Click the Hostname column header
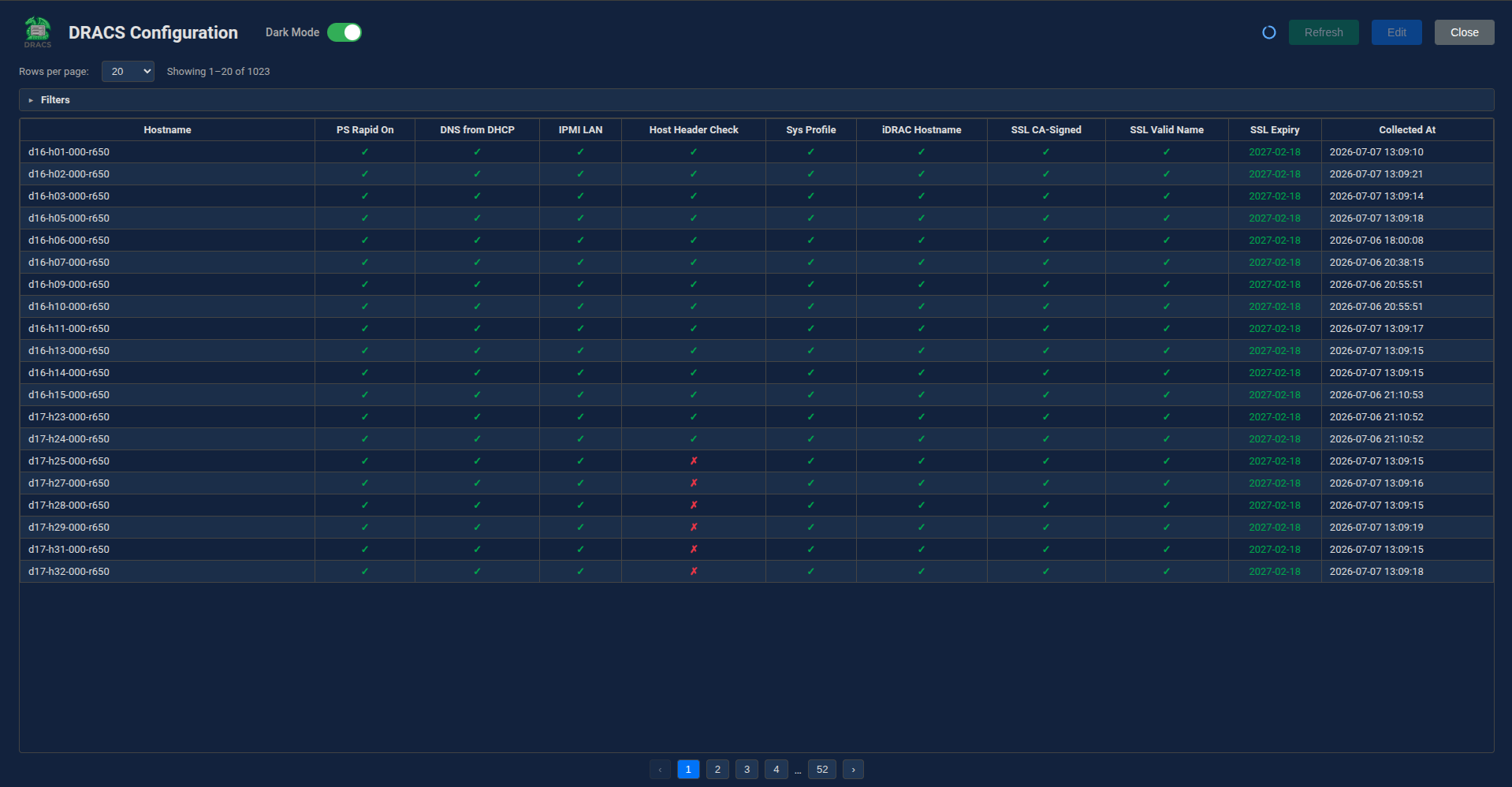 tap(167, 130)
